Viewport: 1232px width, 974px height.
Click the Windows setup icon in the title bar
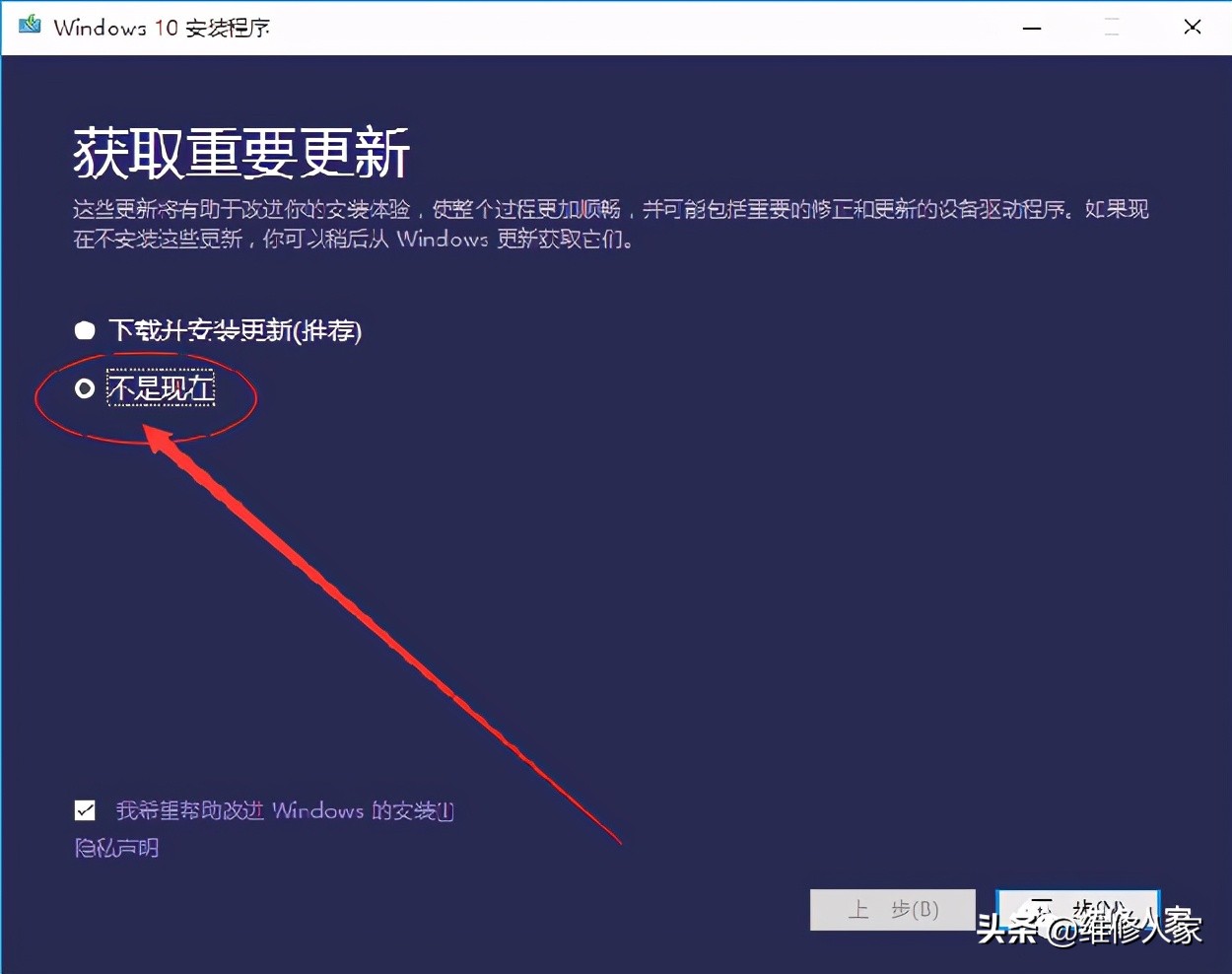coord(30,27)
